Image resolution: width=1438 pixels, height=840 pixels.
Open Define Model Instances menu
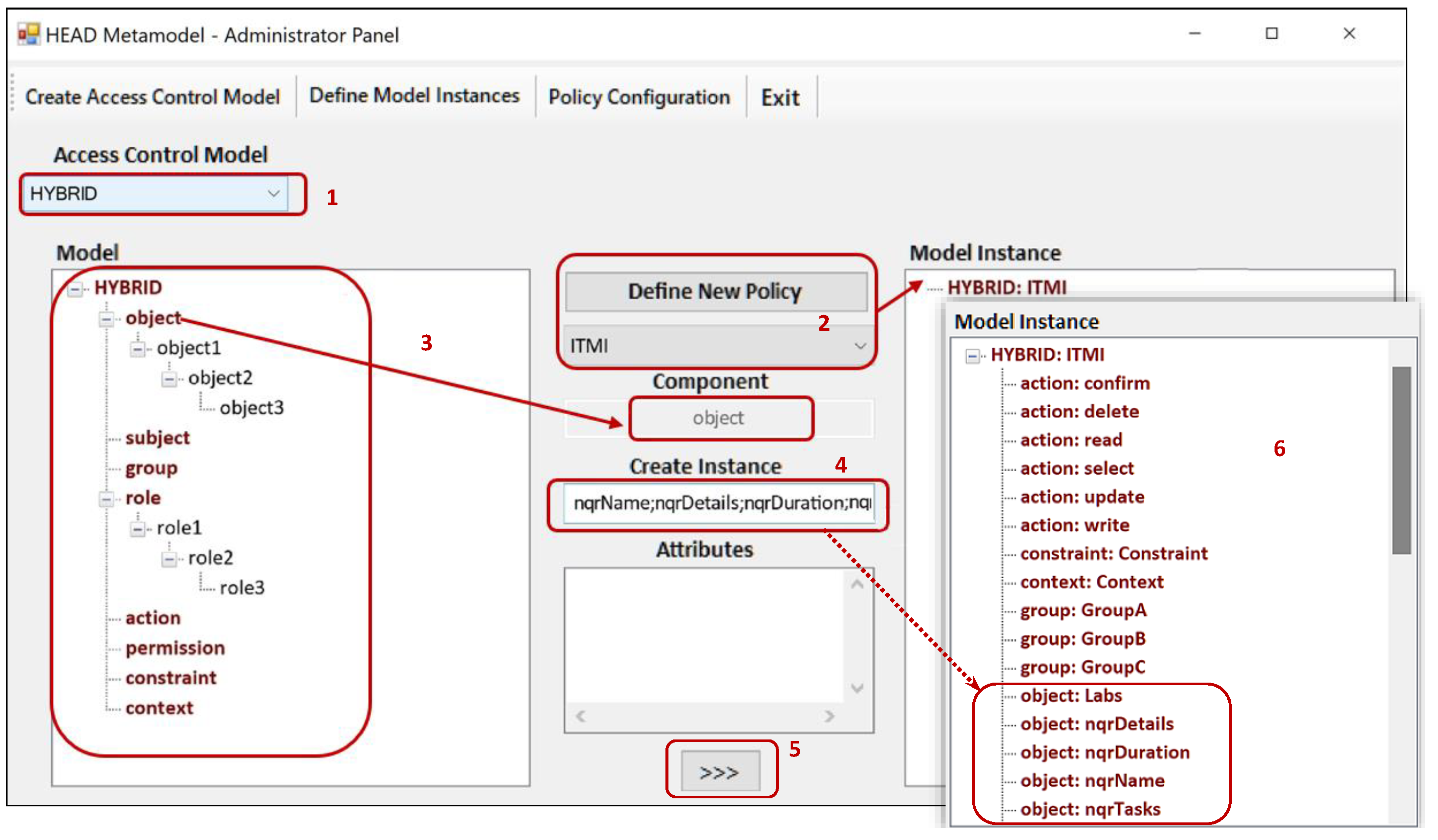[x=414, y=96]
